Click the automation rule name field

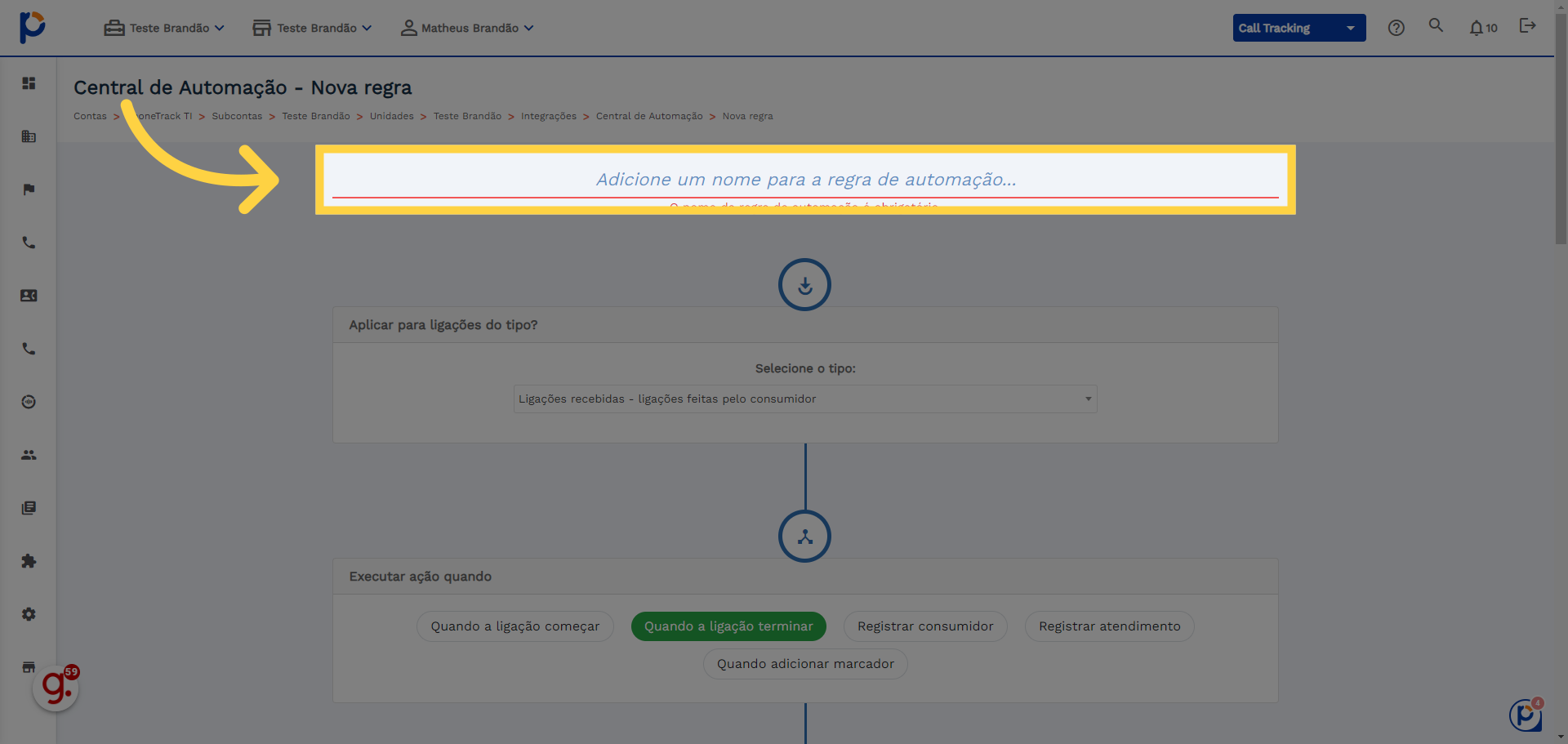coord(805,180)
